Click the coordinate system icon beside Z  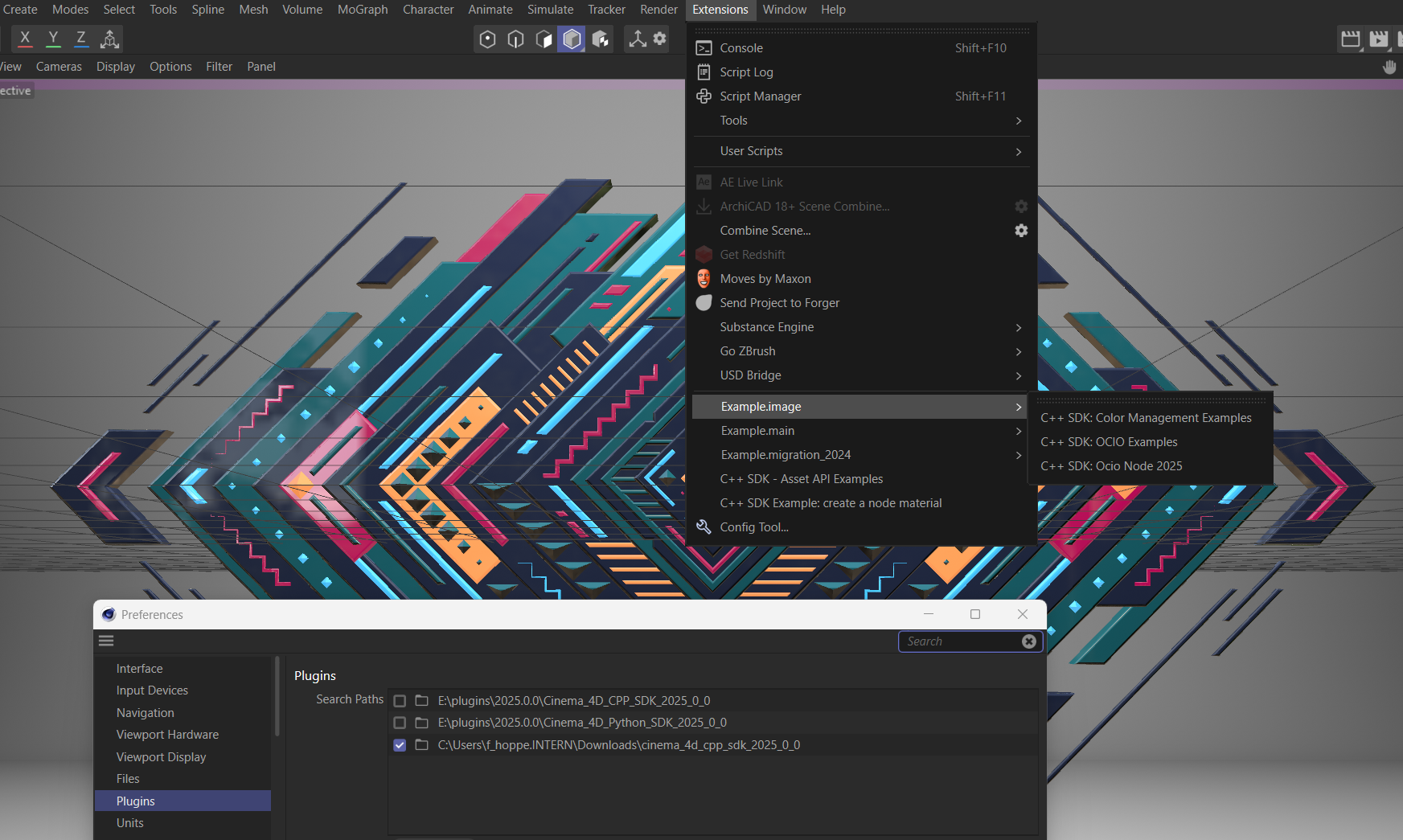[109, 38]
